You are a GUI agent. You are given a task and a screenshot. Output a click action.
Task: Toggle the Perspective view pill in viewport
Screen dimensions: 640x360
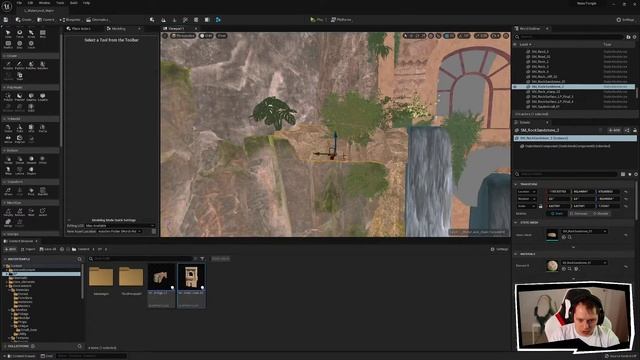183,36
